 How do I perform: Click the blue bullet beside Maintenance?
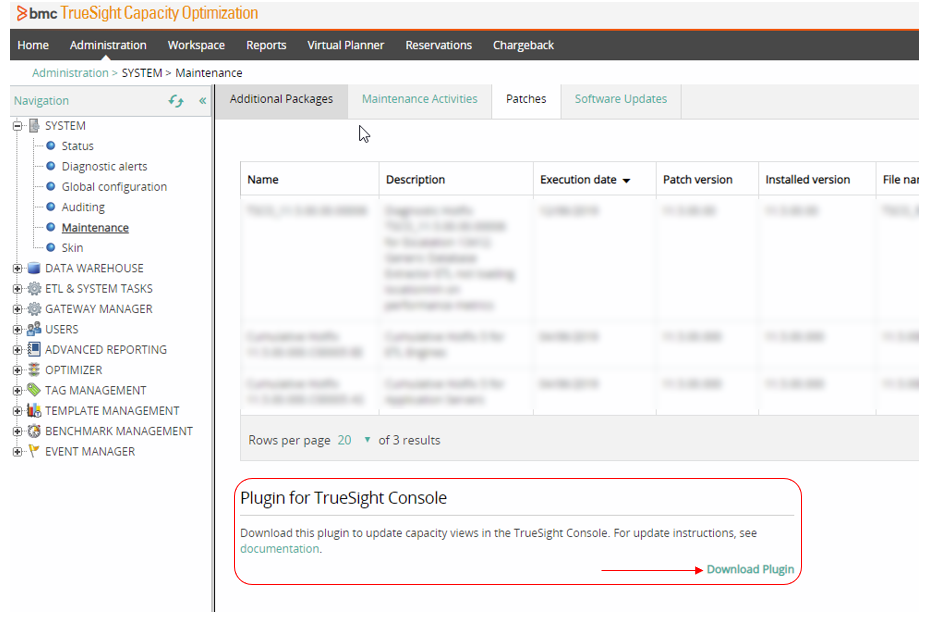51,227
